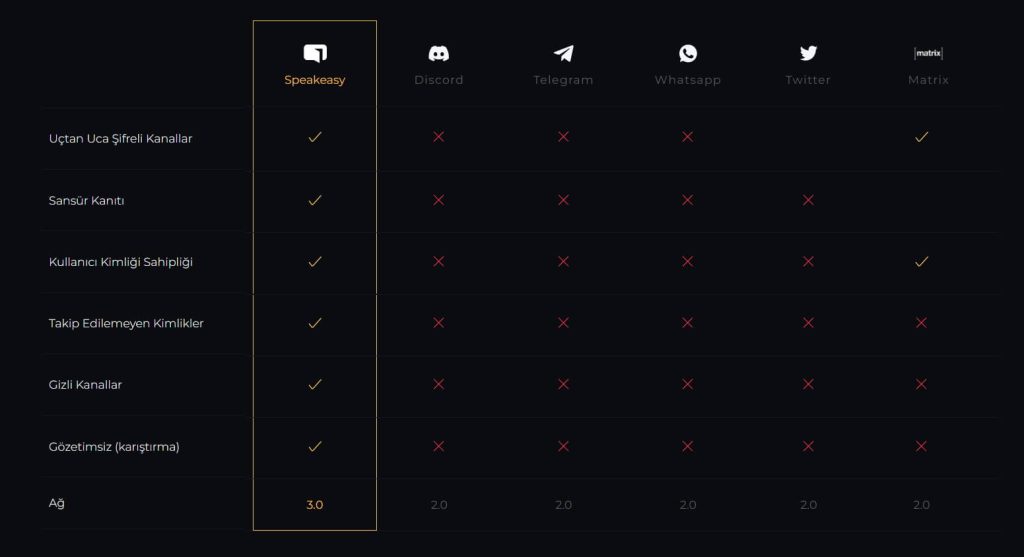
Task: Click the Speakeasy logo icon
Action: (315, 53)
